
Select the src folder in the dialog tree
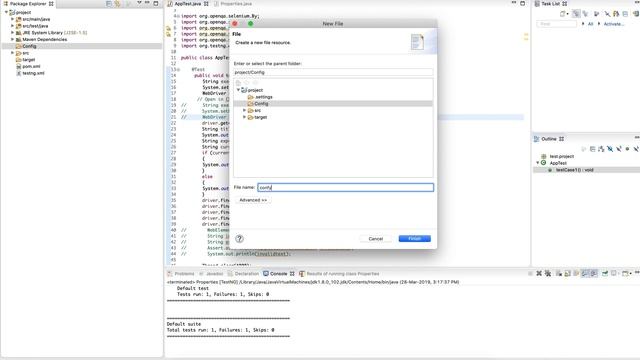254,110
